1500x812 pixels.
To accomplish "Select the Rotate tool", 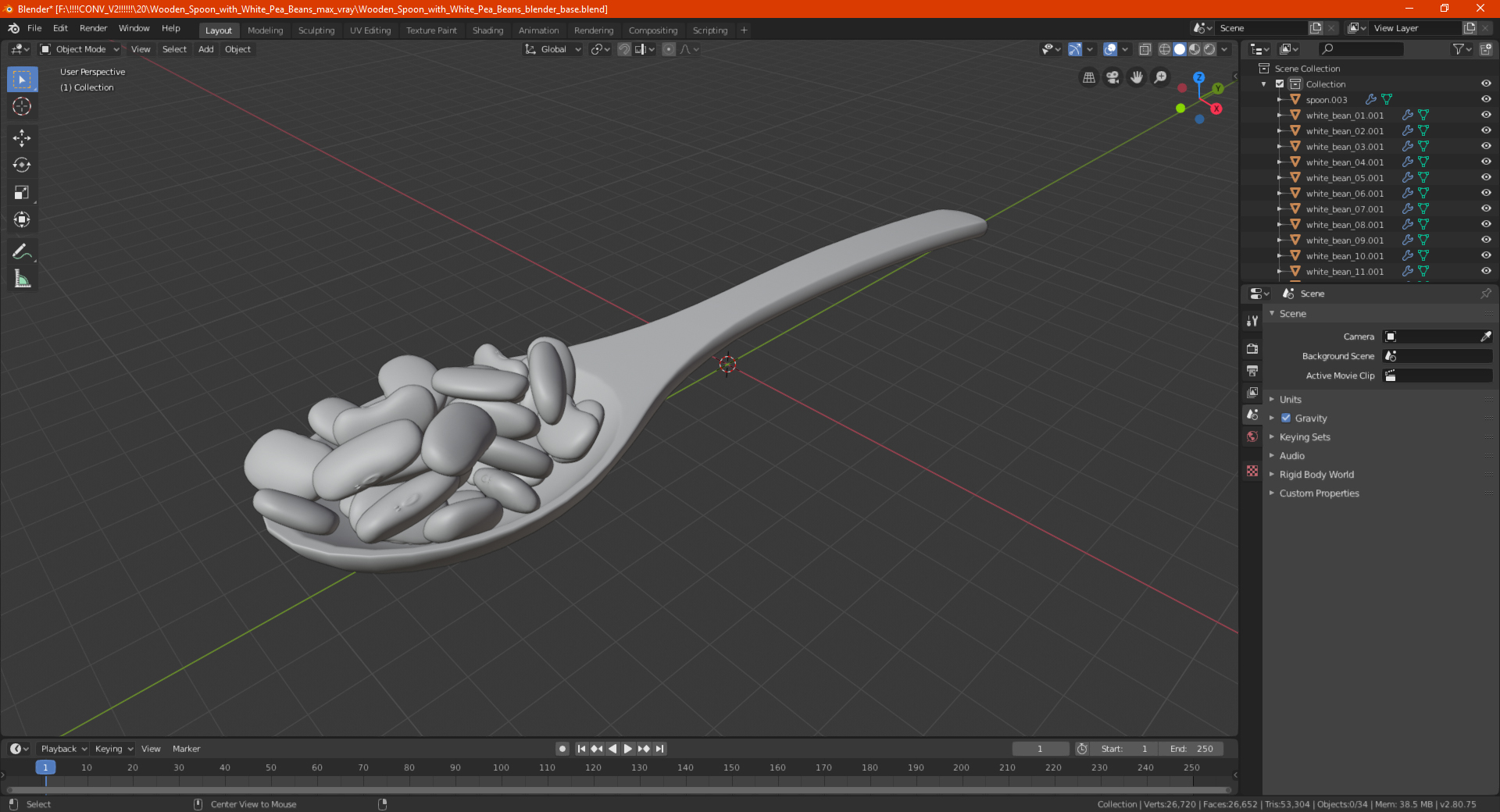I will [x=22, y=166].
